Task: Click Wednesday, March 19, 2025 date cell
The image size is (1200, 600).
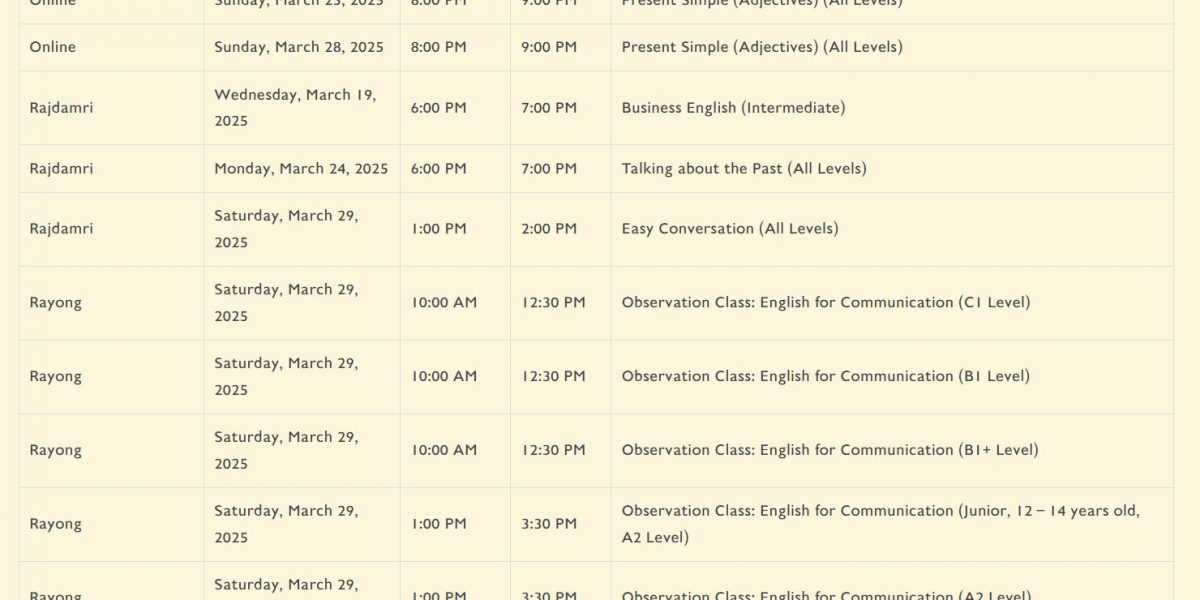Action: [295, 108]
